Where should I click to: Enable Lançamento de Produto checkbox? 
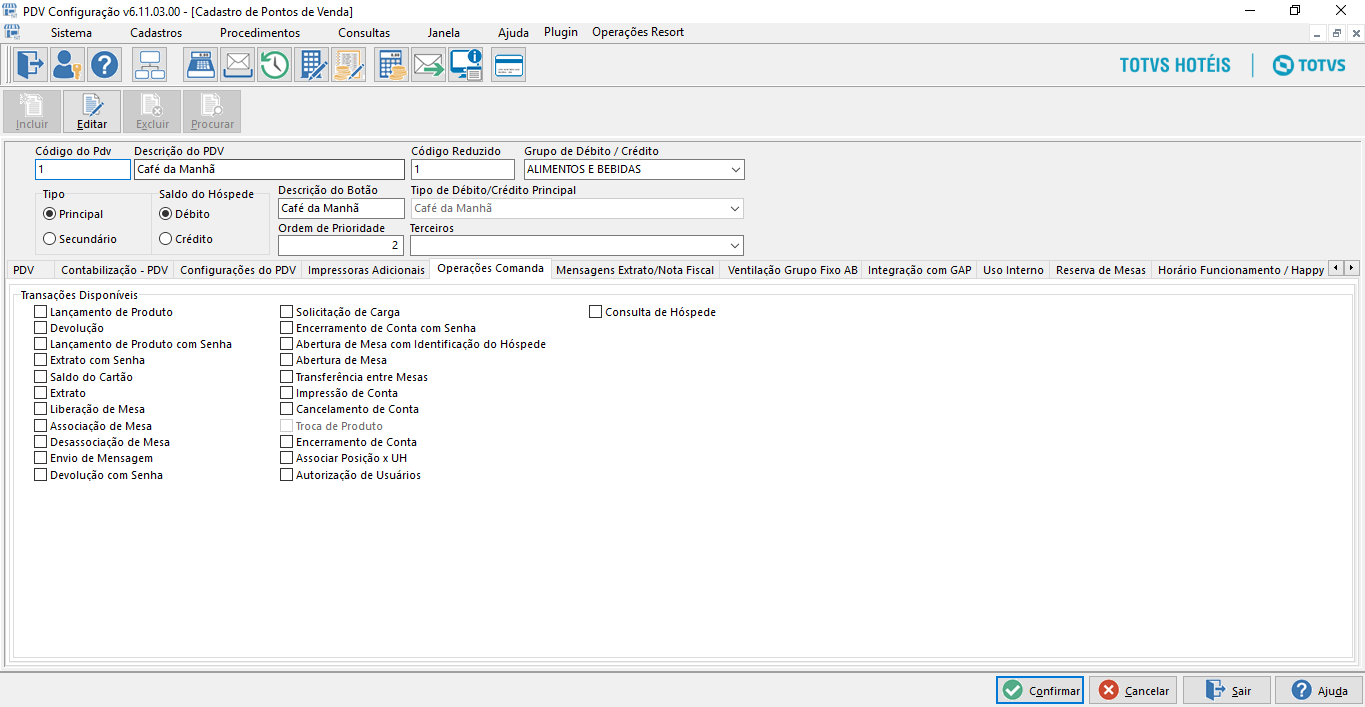point(41,312)
